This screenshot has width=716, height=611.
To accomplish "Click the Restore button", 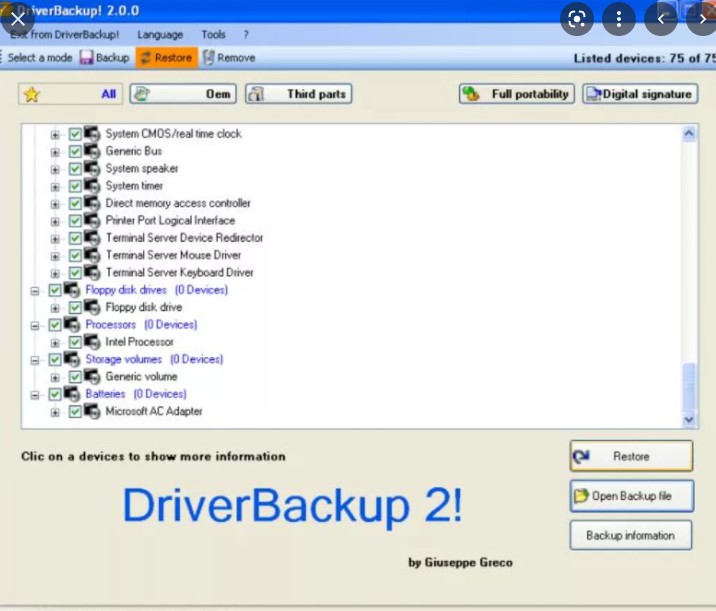I will [x=631, y=456].
